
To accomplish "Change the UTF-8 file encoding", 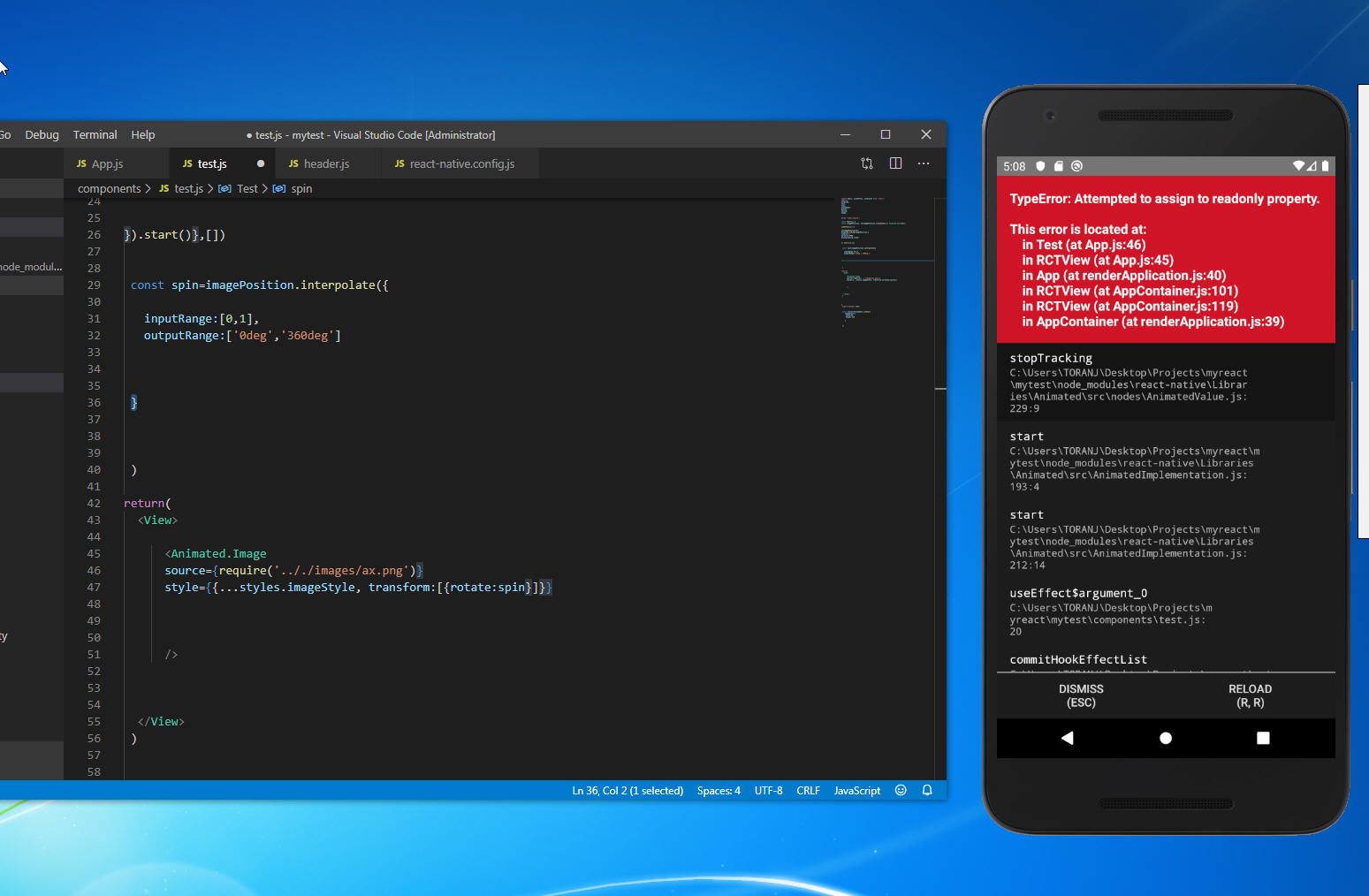I will tap(768, 791).
